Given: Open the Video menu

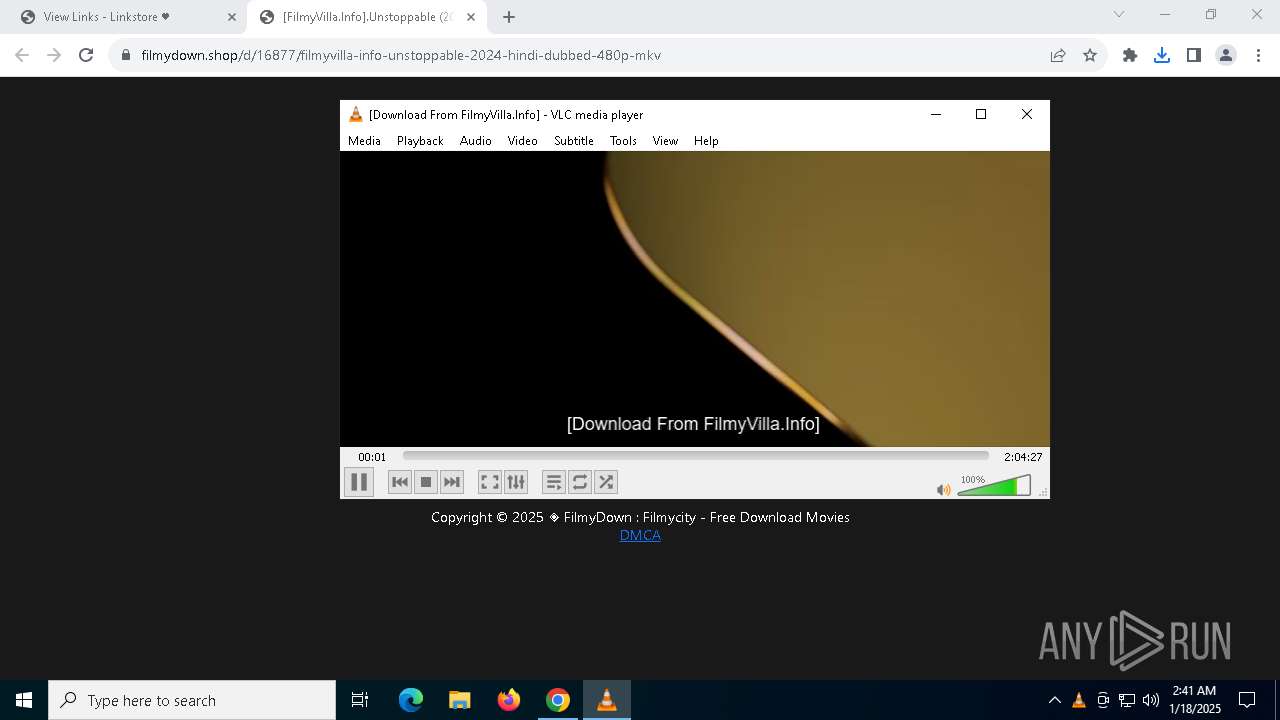Looking at the screenshot, I should click(x=522, y=141).
